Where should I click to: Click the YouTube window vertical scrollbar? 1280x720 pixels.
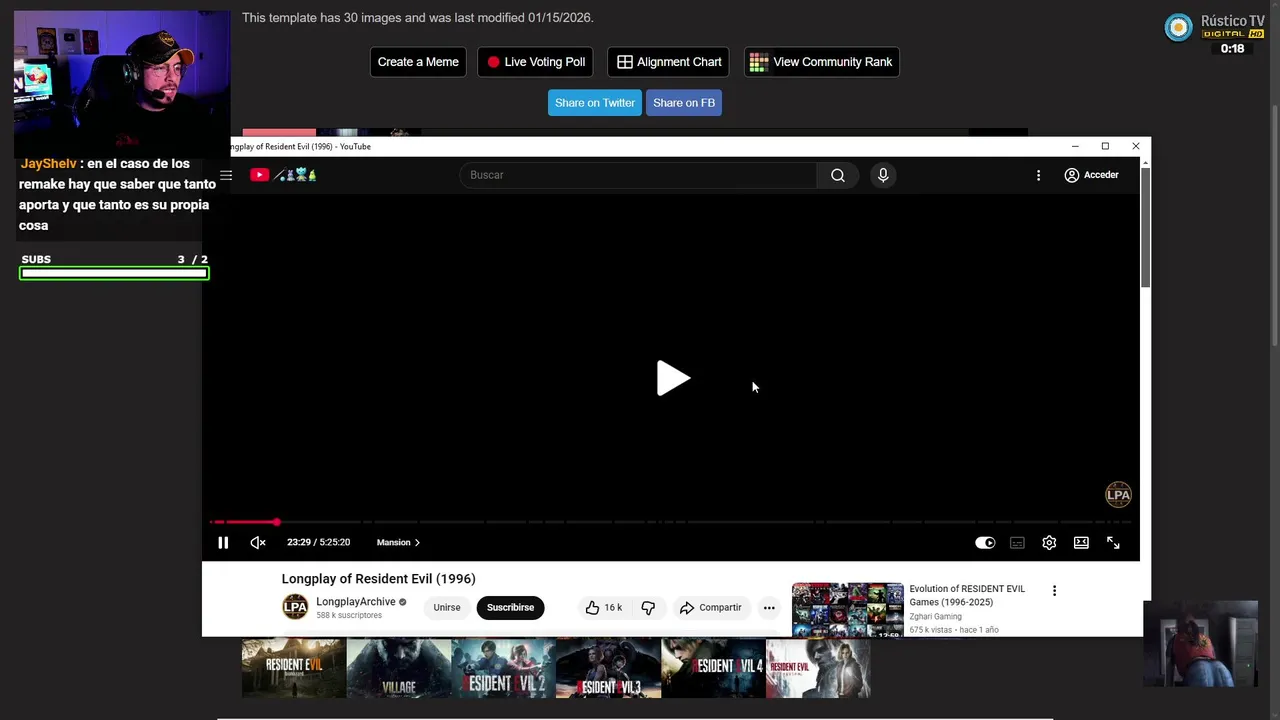[x=1146, y=228]
